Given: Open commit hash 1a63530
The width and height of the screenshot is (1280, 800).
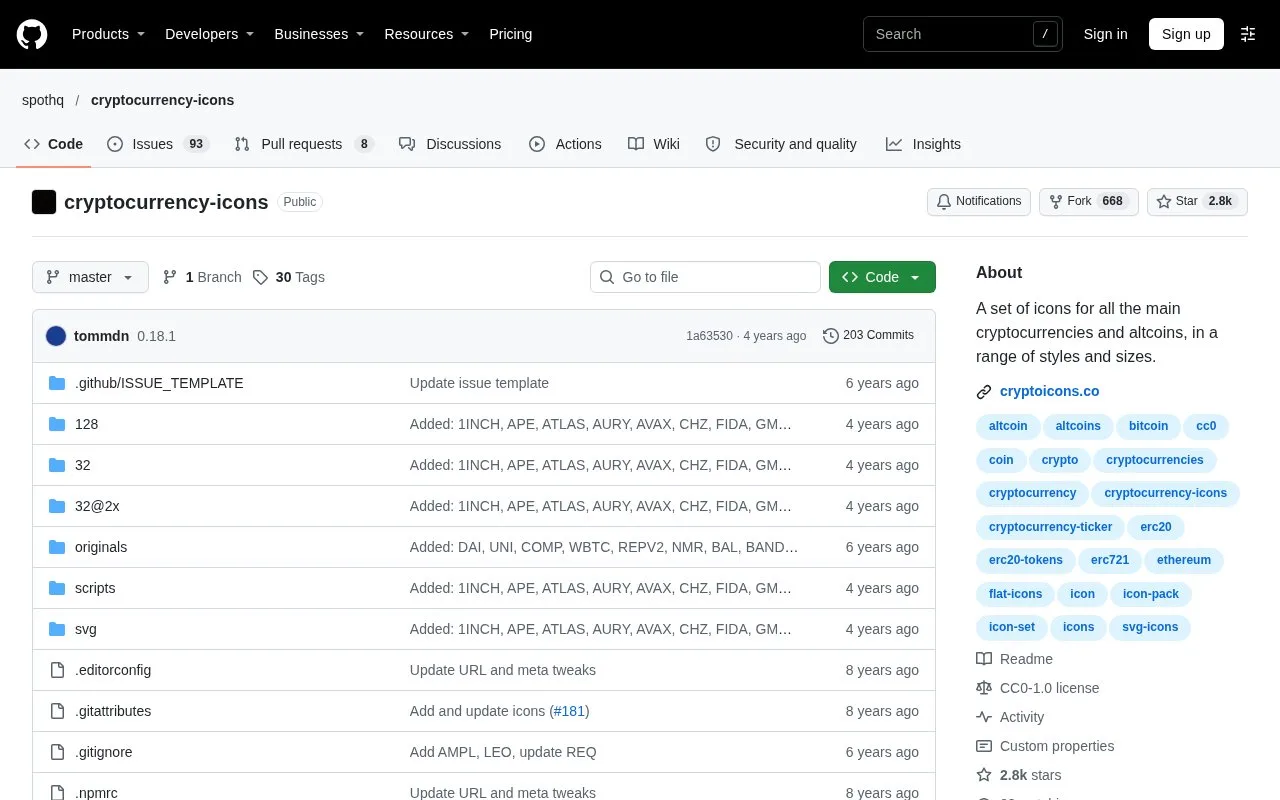Looking at the screenshot, I should point(709,336).
